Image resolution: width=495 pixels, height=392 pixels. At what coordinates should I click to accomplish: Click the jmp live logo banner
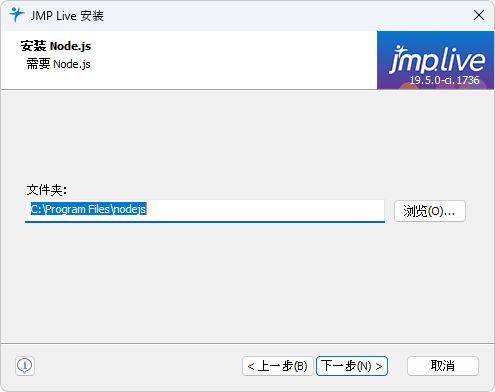(435, 60)
